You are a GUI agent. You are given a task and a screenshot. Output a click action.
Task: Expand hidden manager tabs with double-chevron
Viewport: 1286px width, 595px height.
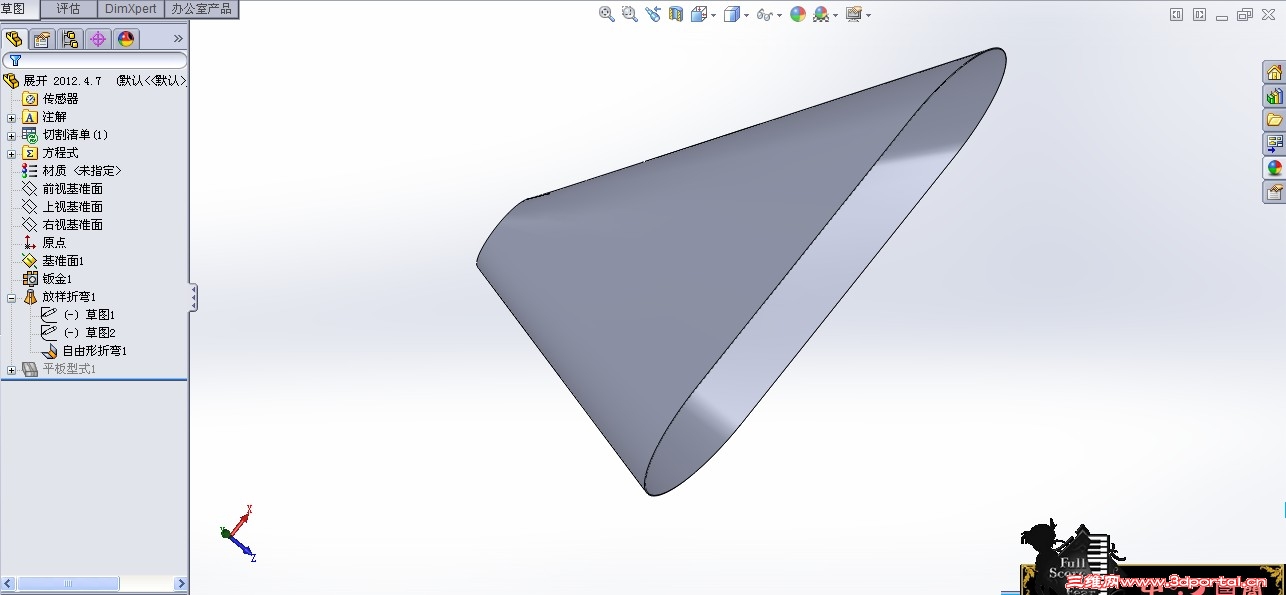(178, 39)
